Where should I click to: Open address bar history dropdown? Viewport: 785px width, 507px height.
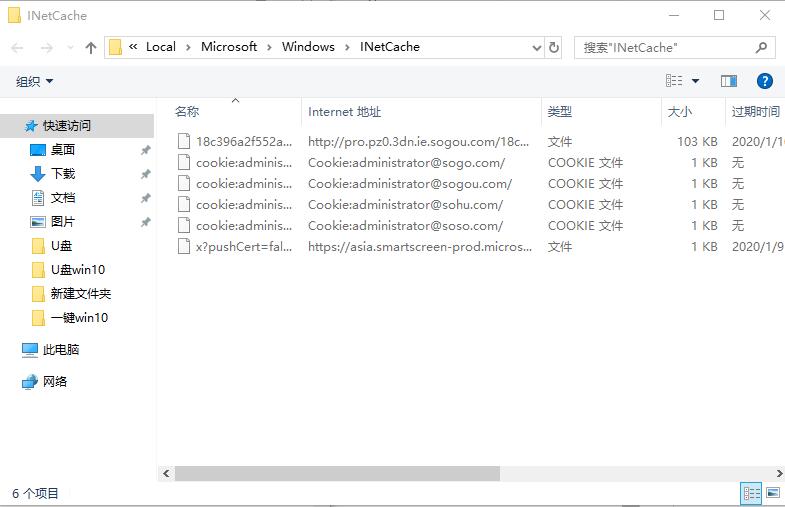point(533,47)
